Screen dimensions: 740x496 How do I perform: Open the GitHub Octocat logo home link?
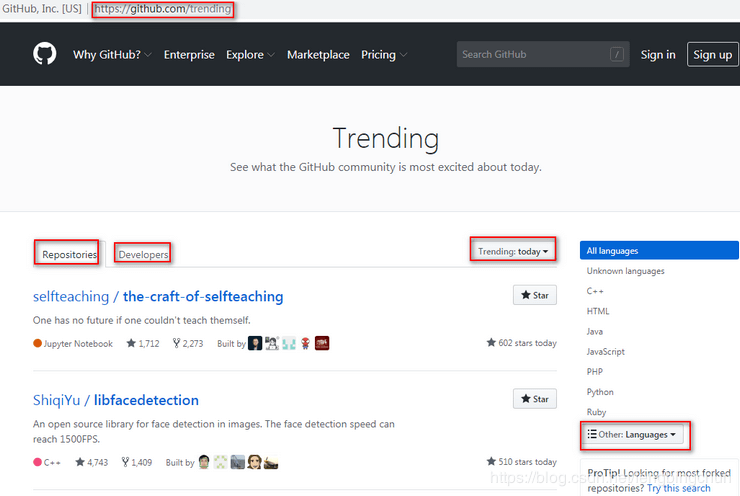[45, 54]
